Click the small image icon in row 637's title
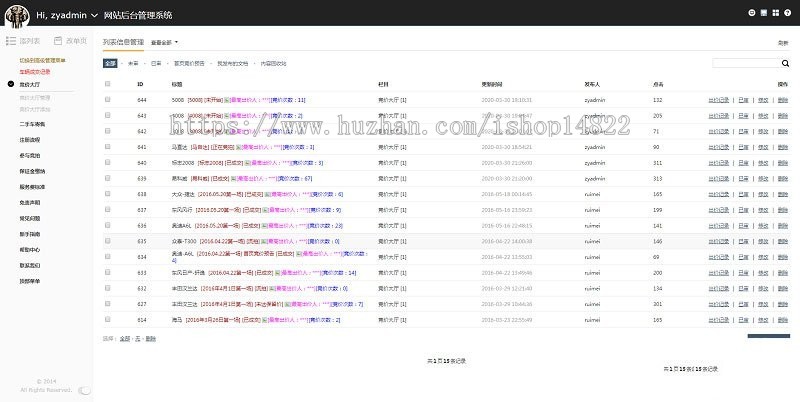Screen dimensions: 800x402 pyautogui.click(x=265, y=210)
